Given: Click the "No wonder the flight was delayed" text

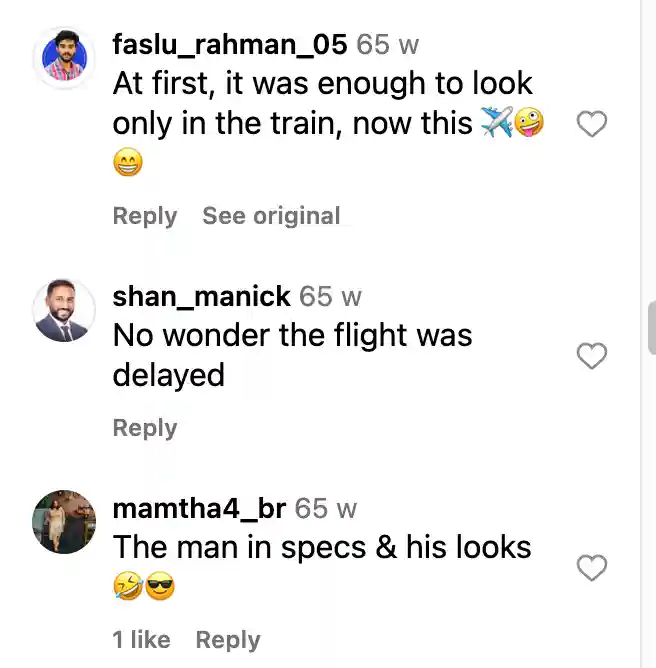Looking at the screenshot, I should [x=292, y=354].
